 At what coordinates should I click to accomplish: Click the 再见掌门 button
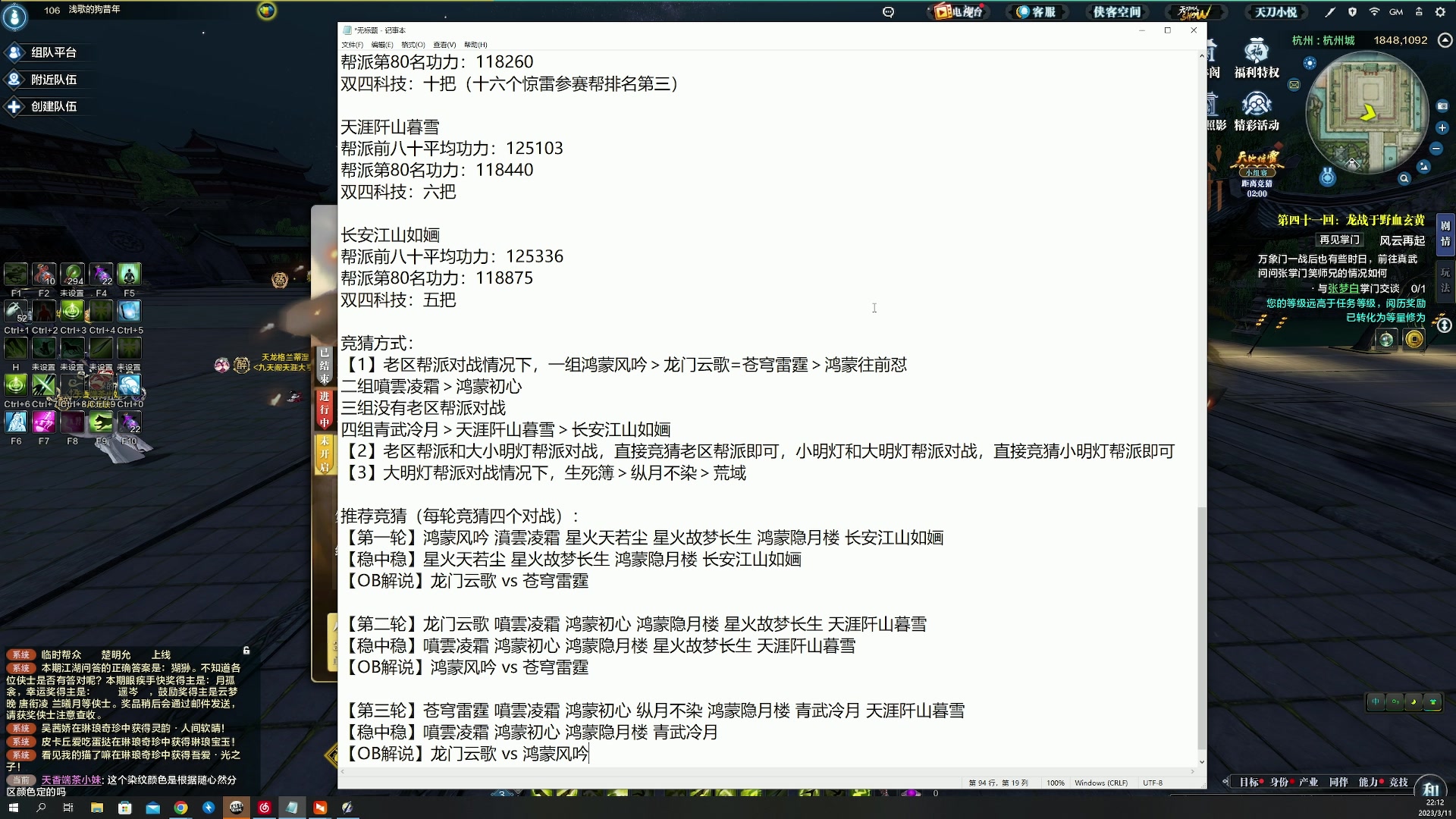pos(1339,240)
